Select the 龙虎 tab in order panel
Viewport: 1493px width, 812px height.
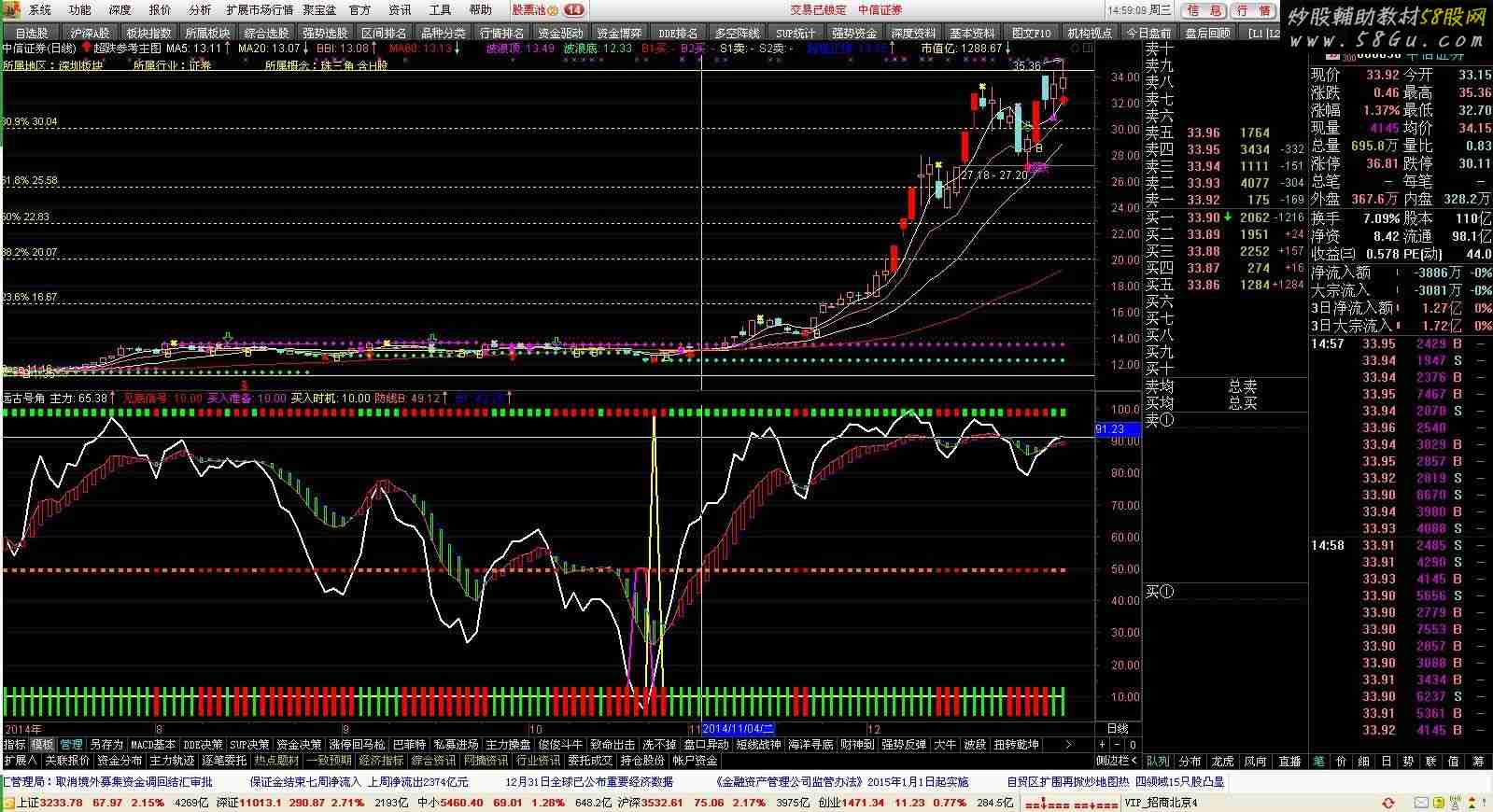click(1223, 762)
